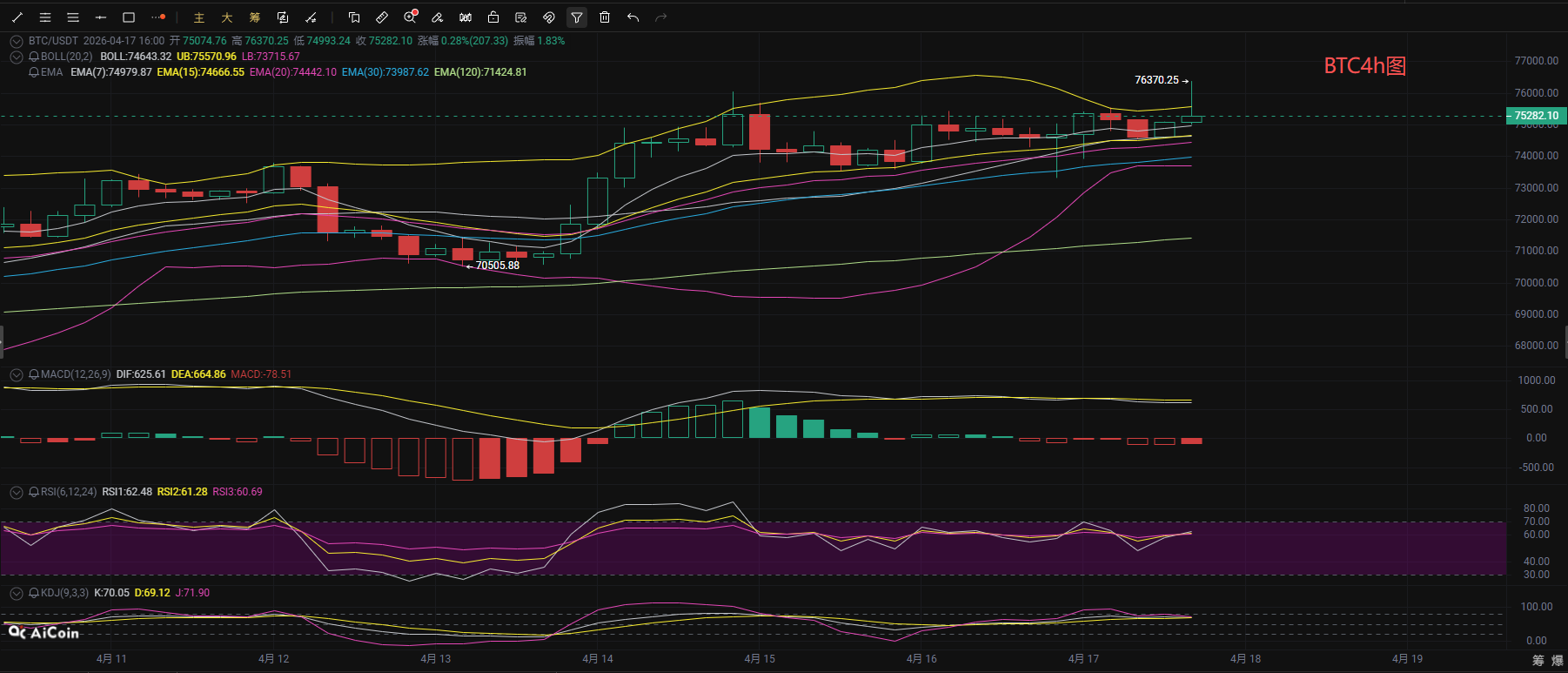Image resolution: width=1568 pixels, height=673 pixels.
Task: Undo the last drawing action
Action: (633, 17)
